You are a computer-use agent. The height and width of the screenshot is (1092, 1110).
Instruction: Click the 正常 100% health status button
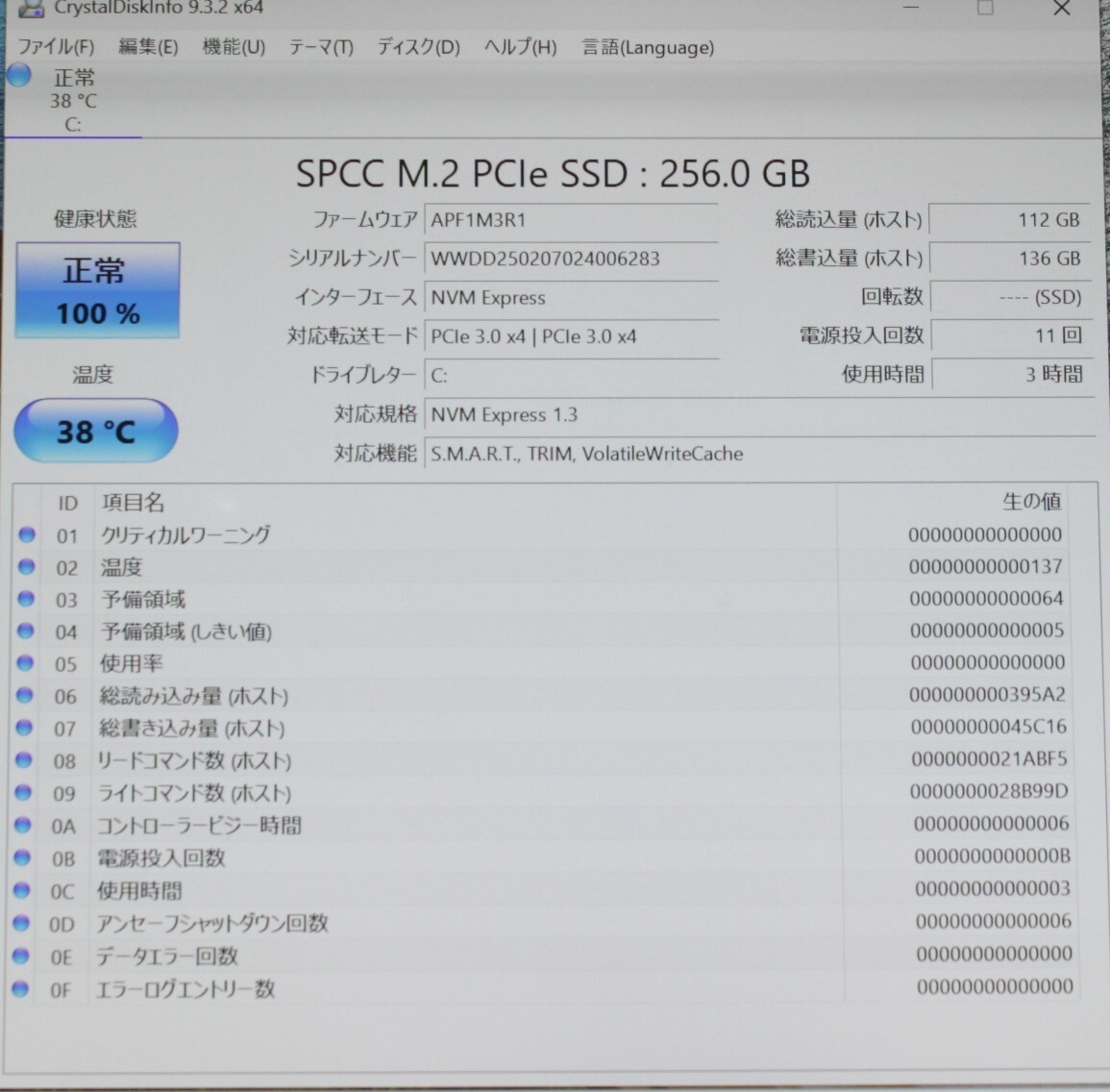tap(96, 290)
